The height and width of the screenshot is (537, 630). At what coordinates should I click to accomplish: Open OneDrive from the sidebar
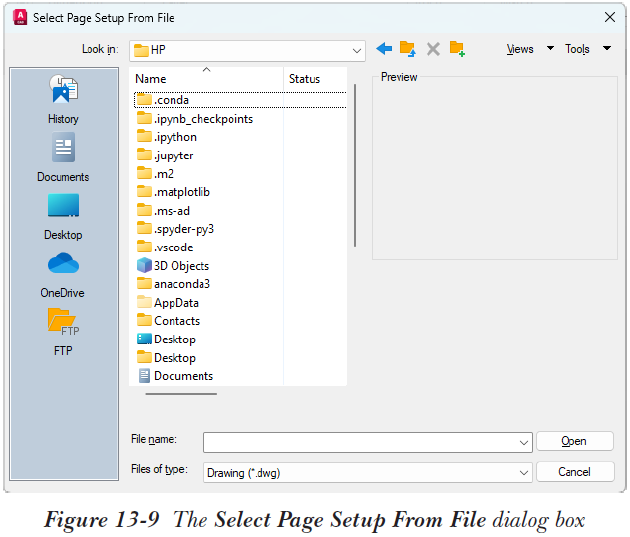pos(63,275)
